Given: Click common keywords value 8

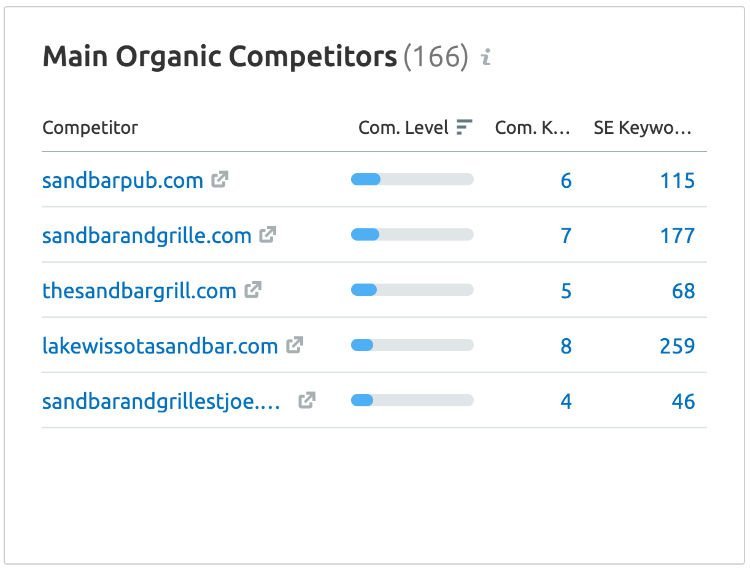Looking at the screenshot, I should [566, 346].
